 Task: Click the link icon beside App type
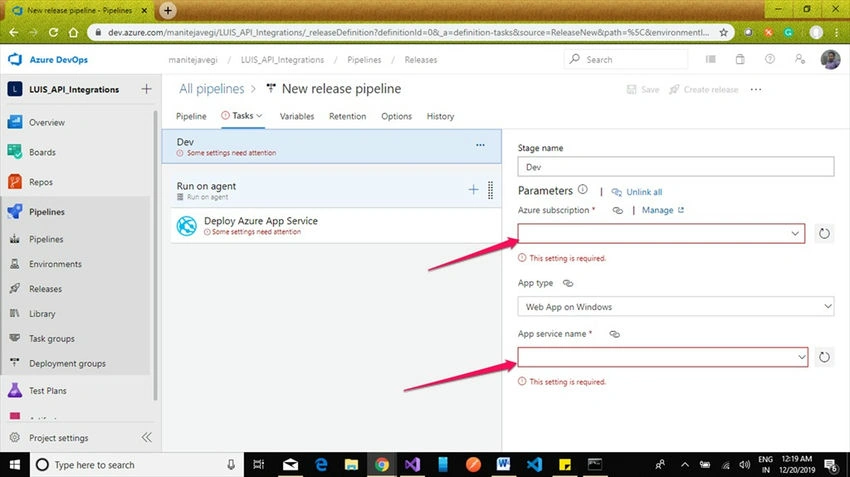(568, 283)
